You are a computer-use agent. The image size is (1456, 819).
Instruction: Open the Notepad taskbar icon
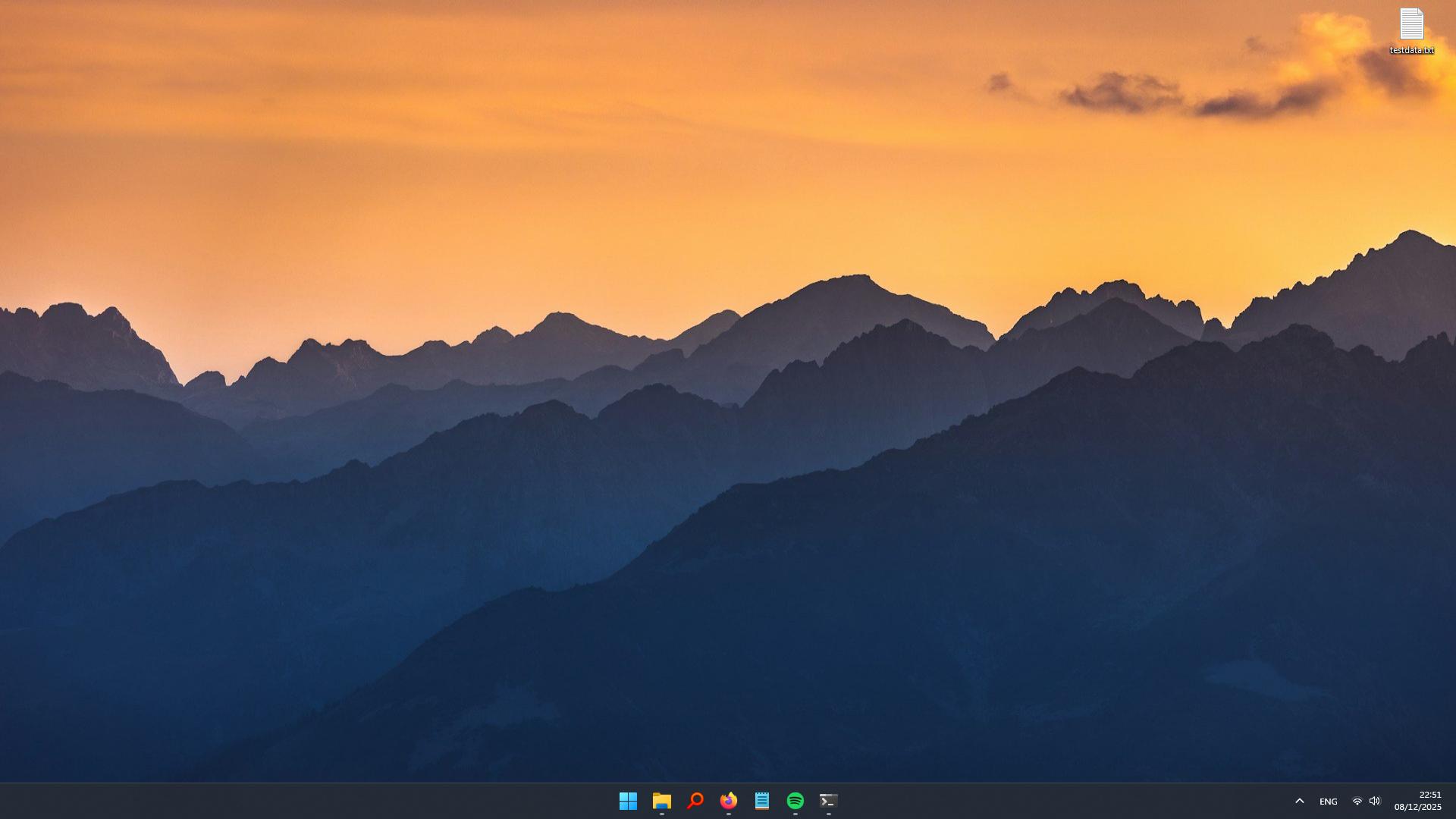762,801
